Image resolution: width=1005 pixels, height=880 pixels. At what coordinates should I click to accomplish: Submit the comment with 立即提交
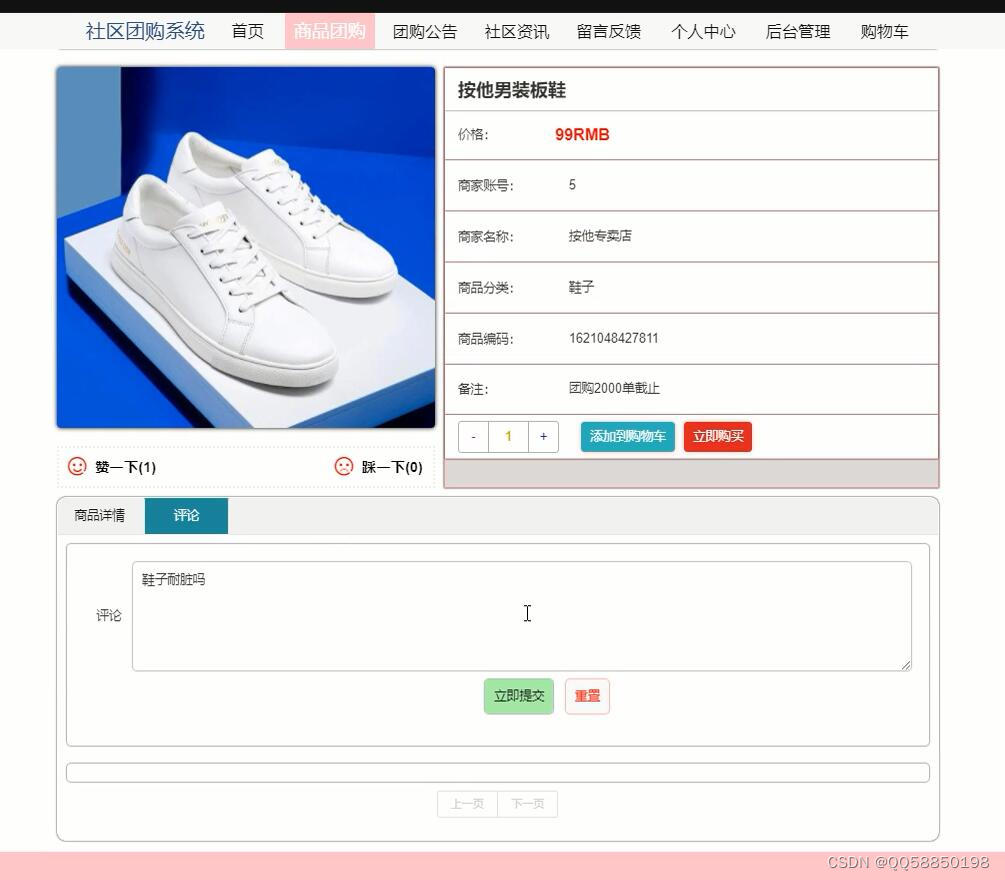pos(518,696)
